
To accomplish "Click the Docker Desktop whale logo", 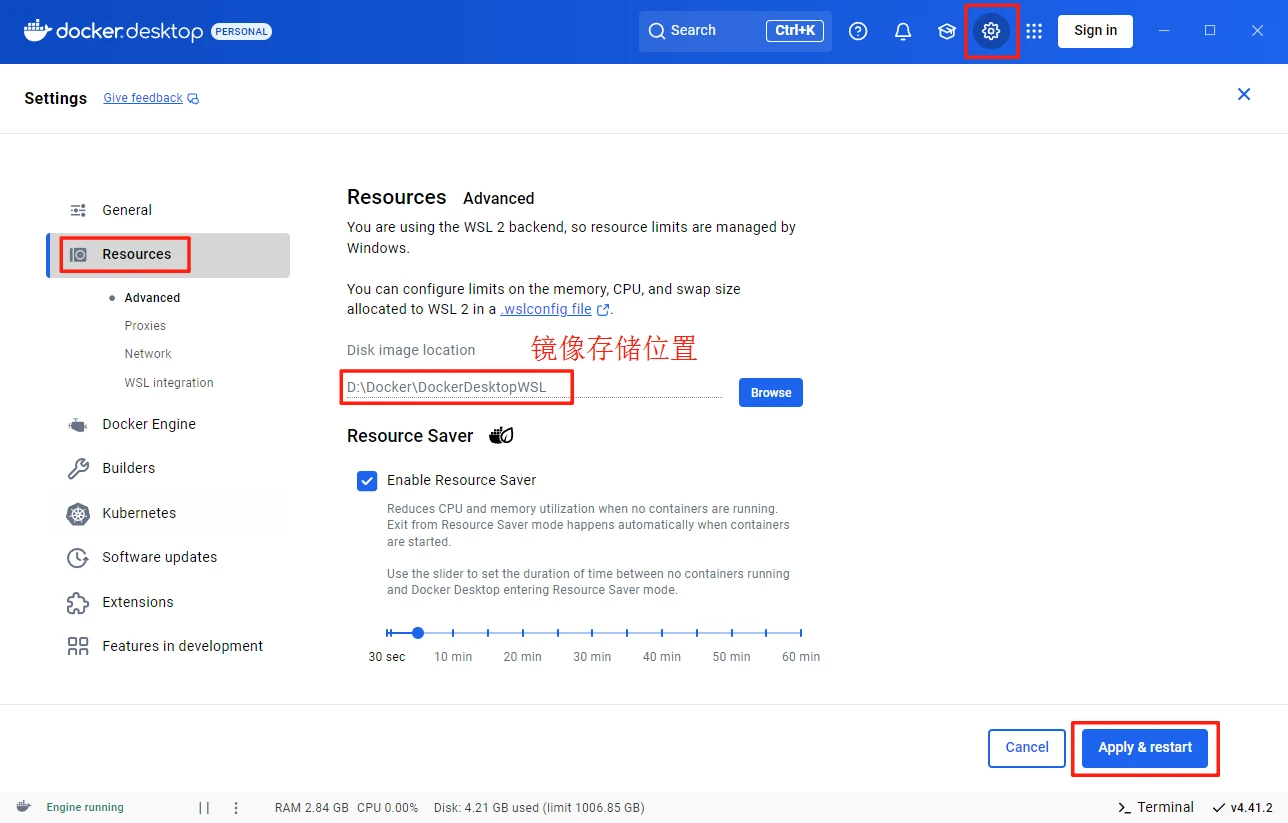I will 37,30.
